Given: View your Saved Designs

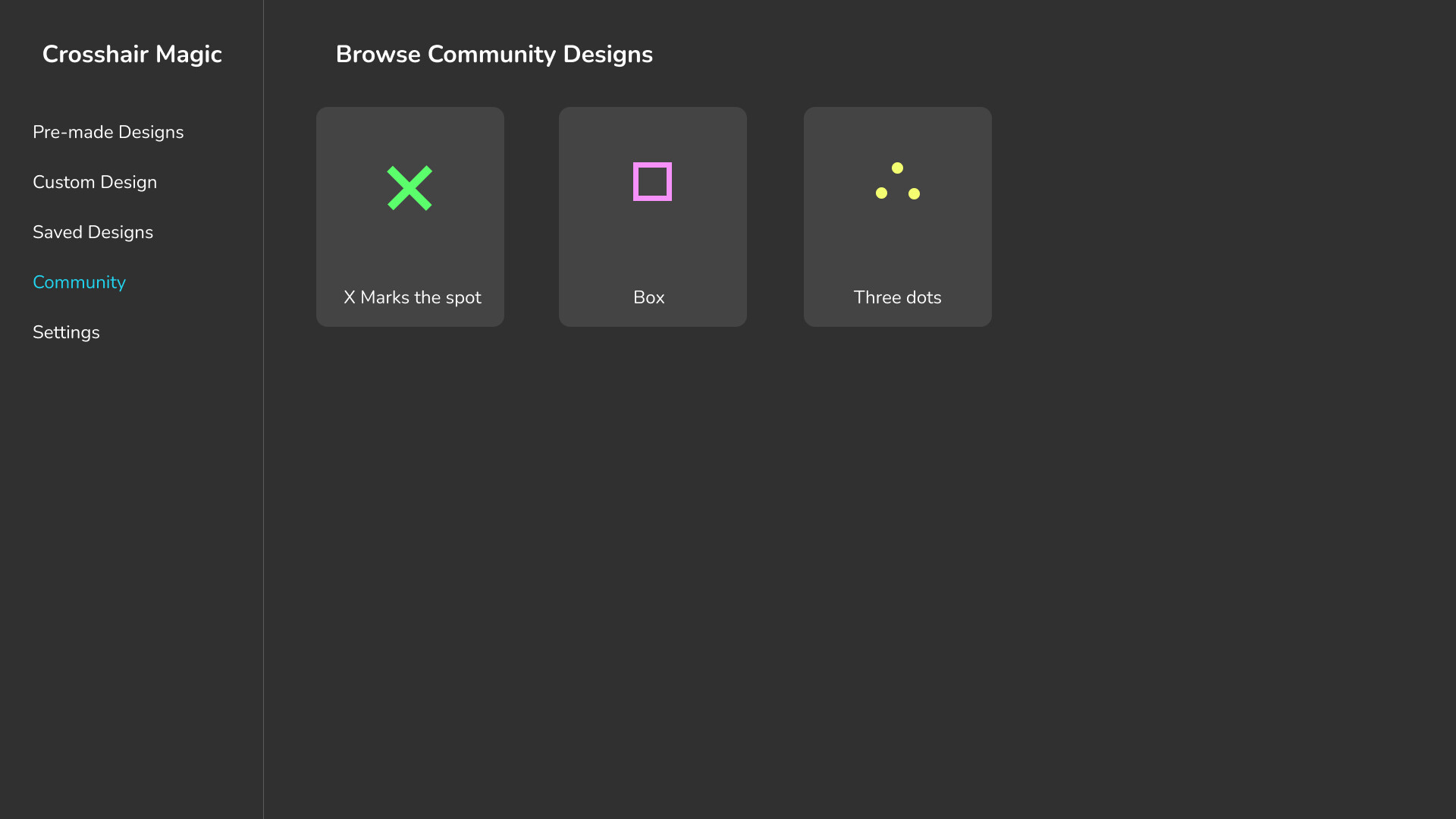Looking at the screenshot, I should 93,232.
